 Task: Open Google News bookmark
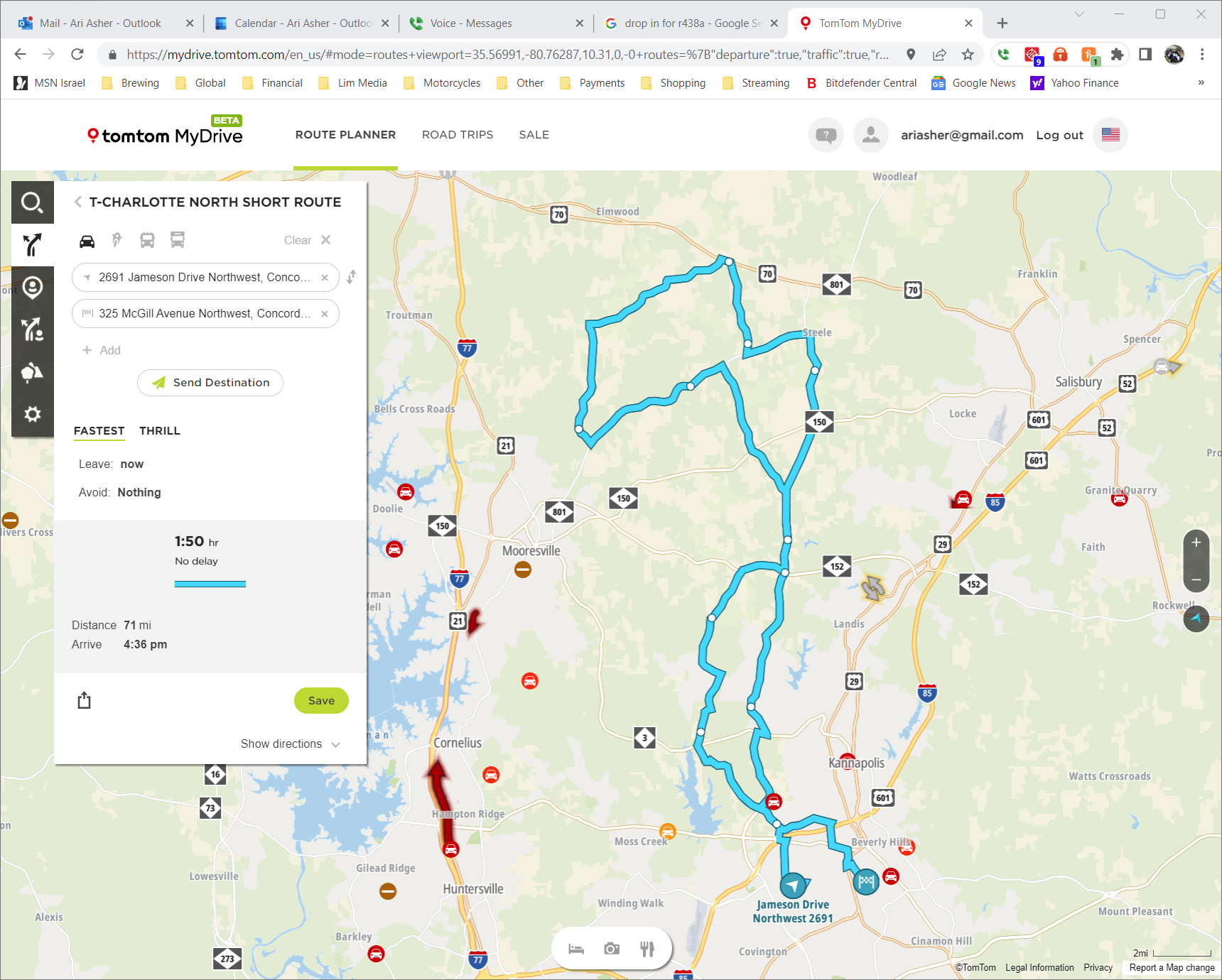[x=974, y=83]
